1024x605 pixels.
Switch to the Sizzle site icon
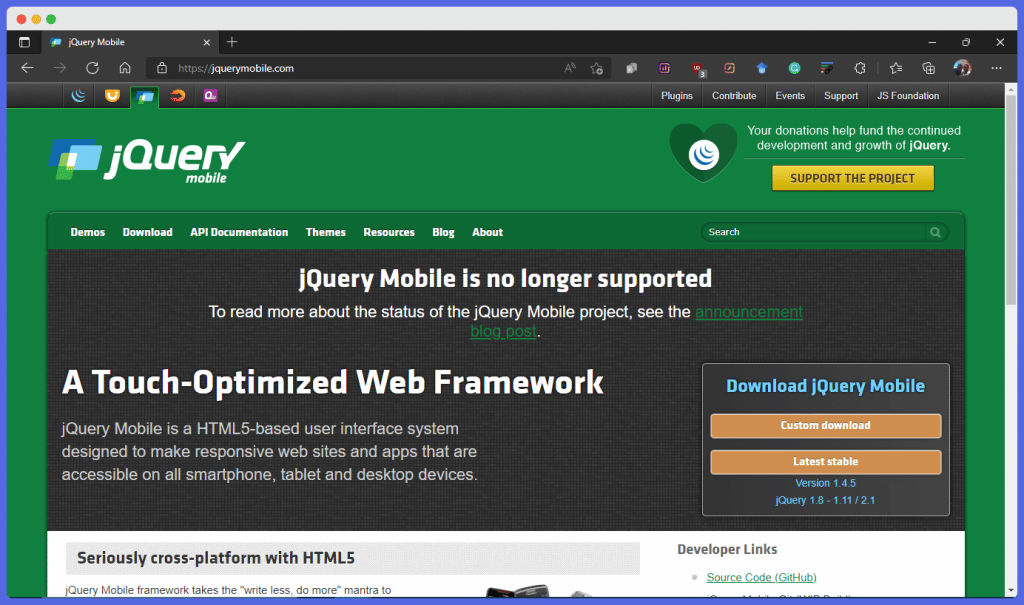pyautogui.click(x=177, y=96)
